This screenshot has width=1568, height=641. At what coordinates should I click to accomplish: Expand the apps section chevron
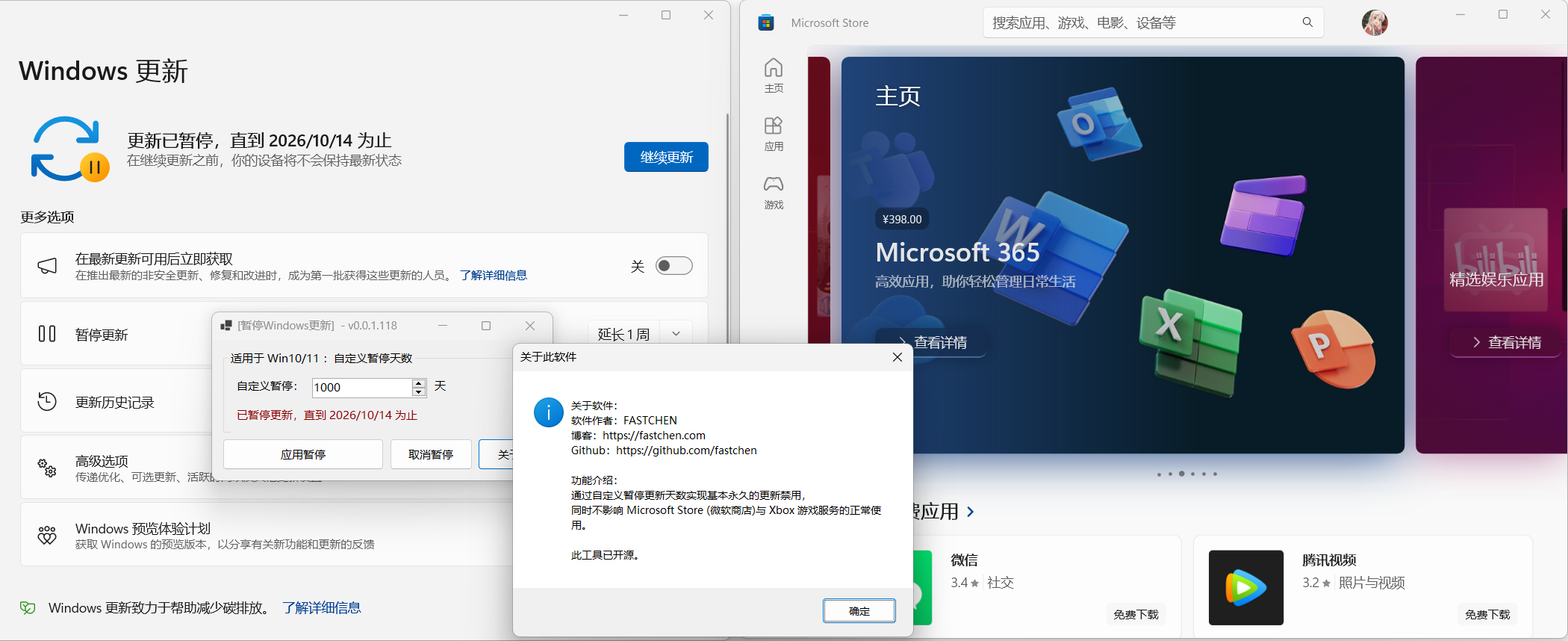pos(970,512)
